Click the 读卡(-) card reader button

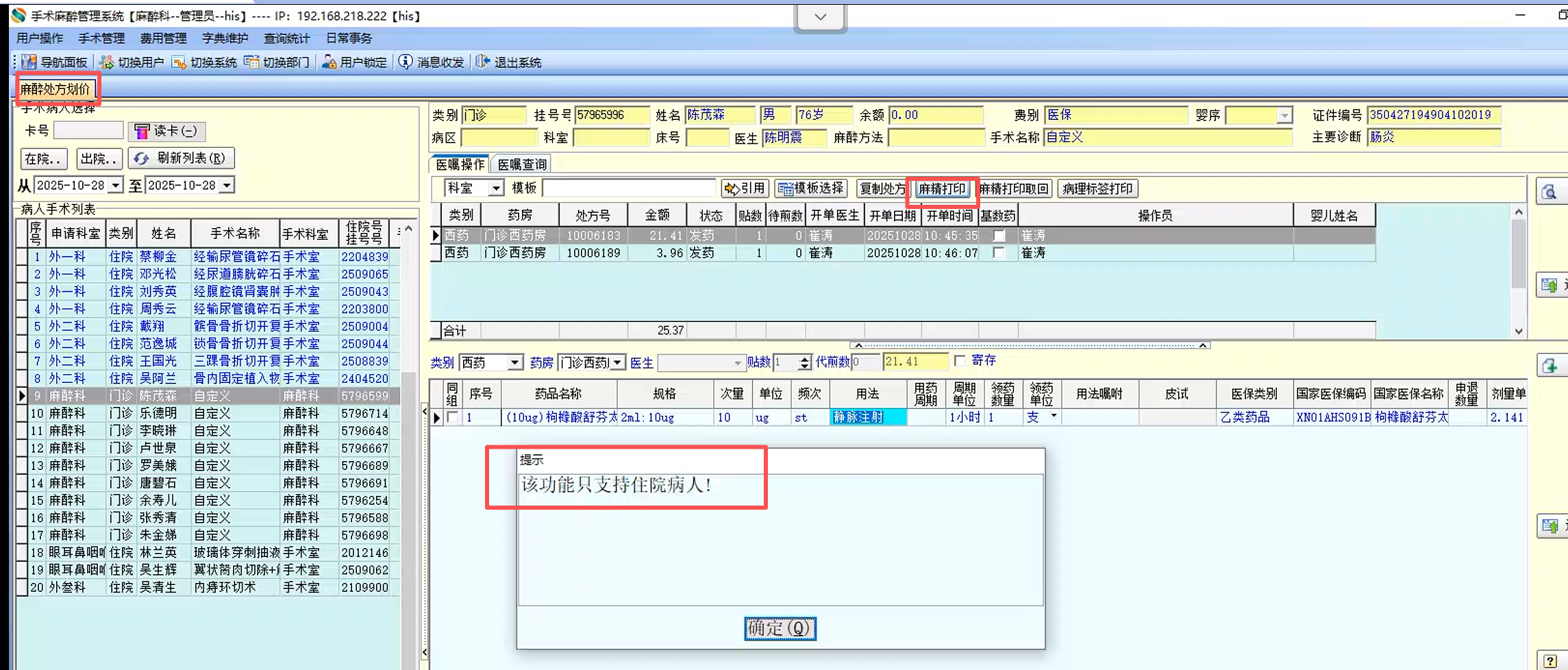(166, 131)
